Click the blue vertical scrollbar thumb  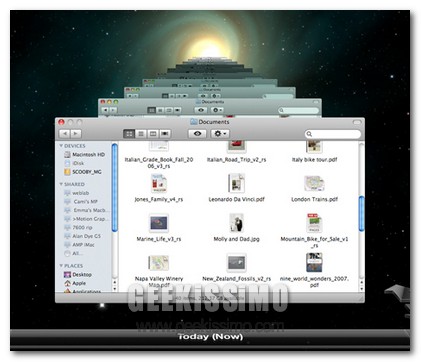tap(361, 214)
